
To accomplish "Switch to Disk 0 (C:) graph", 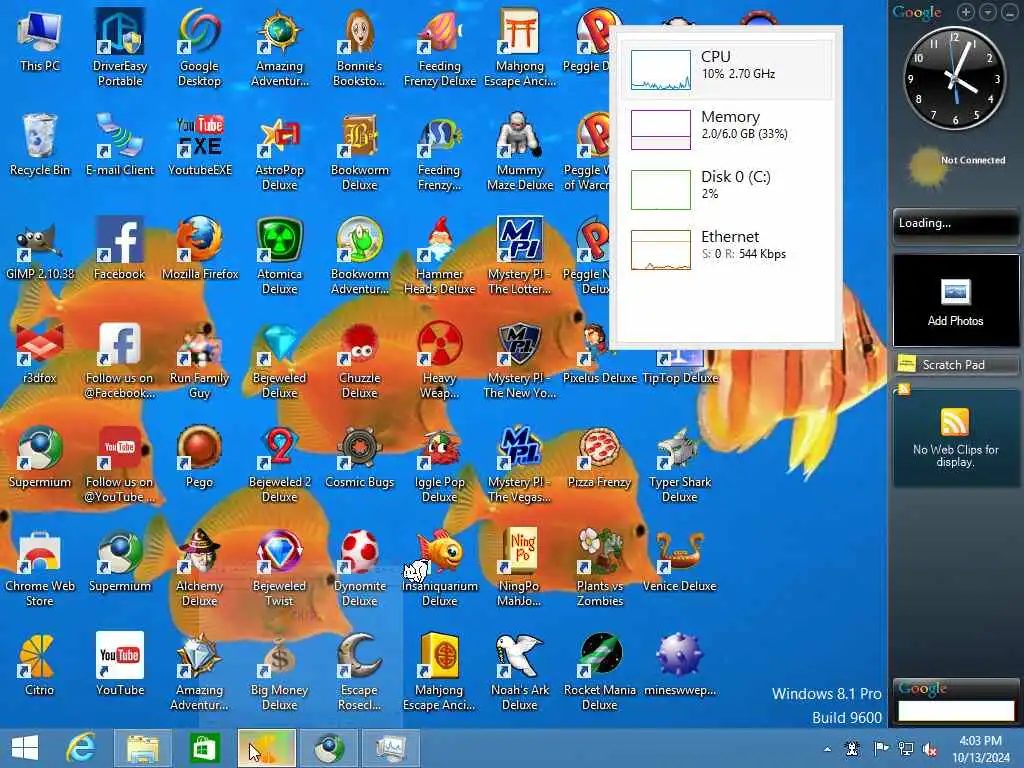I will pyautogui.click(x=726, y=190).
